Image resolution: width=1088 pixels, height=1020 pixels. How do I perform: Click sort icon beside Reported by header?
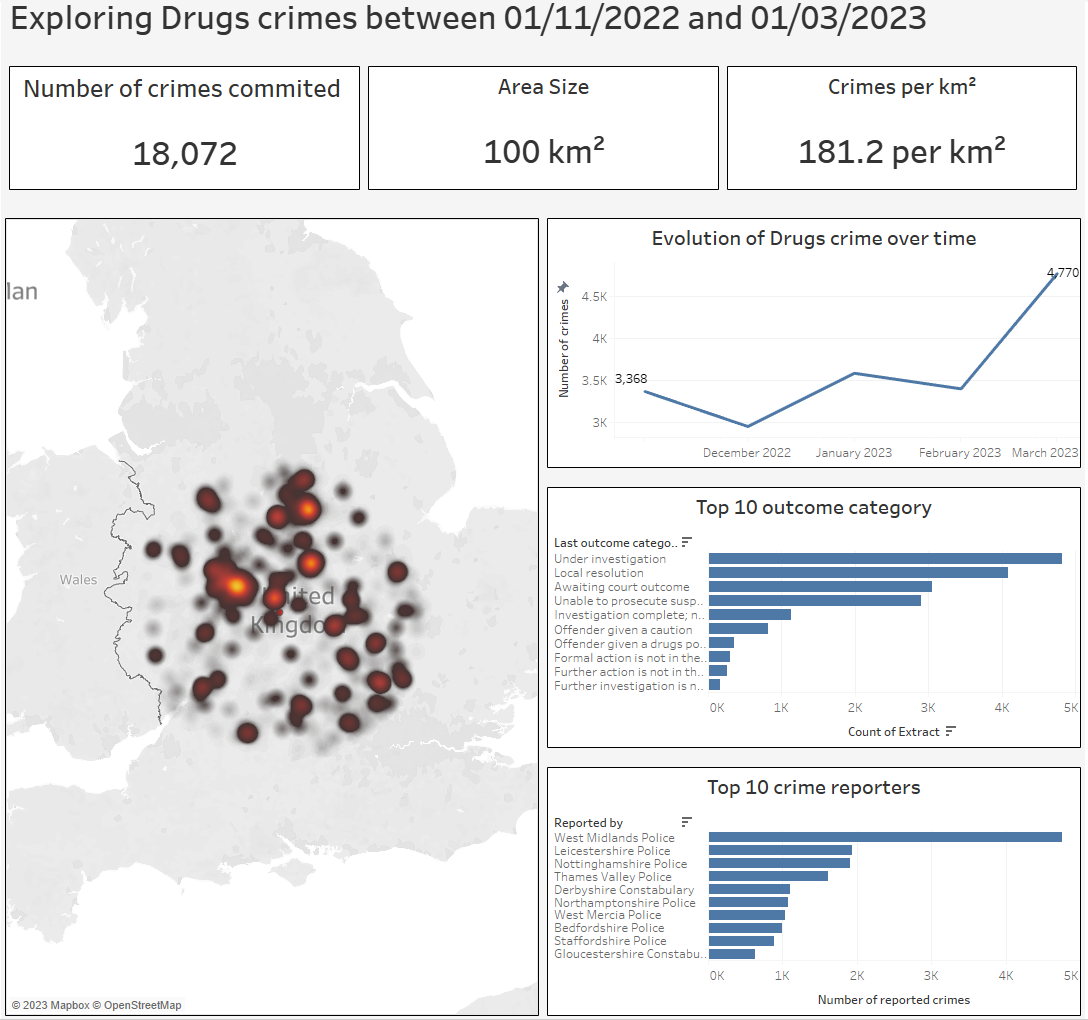click(x=687, y=822)
